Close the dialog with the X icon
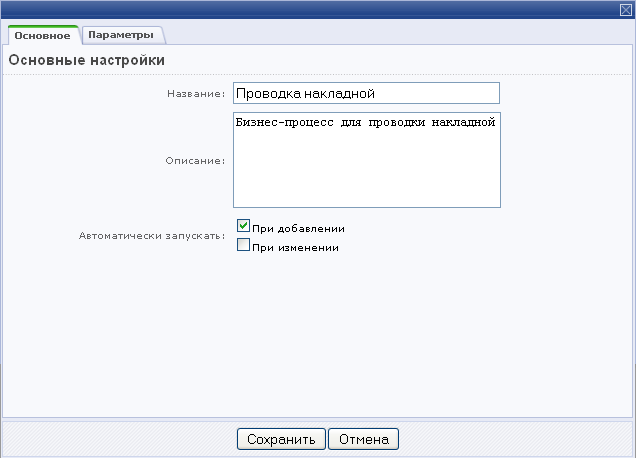 click(626, 9)
